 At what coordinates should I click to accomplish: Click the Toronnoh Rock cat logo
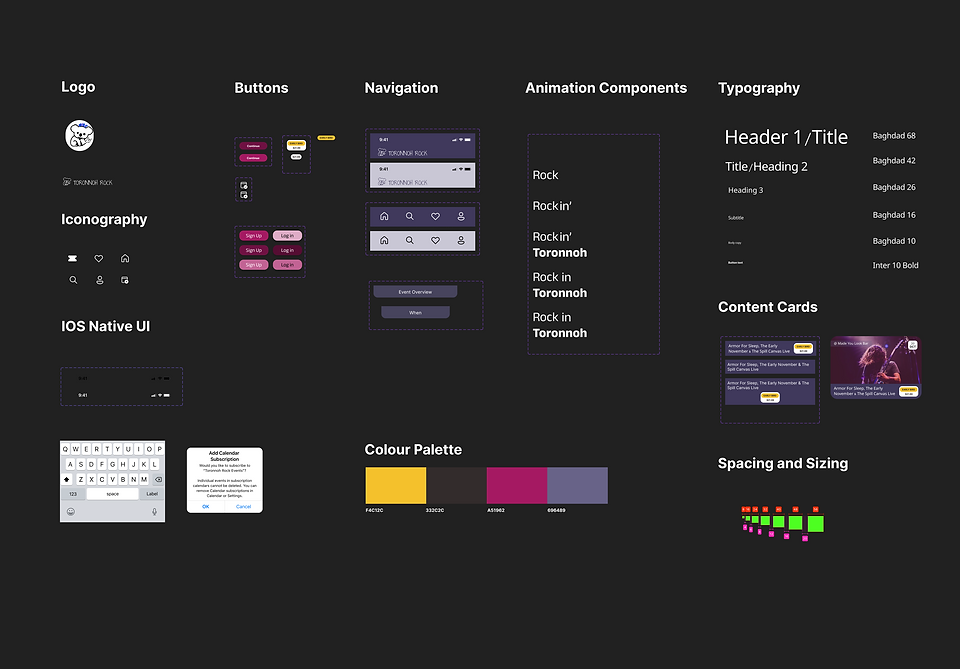coord(79,135)
